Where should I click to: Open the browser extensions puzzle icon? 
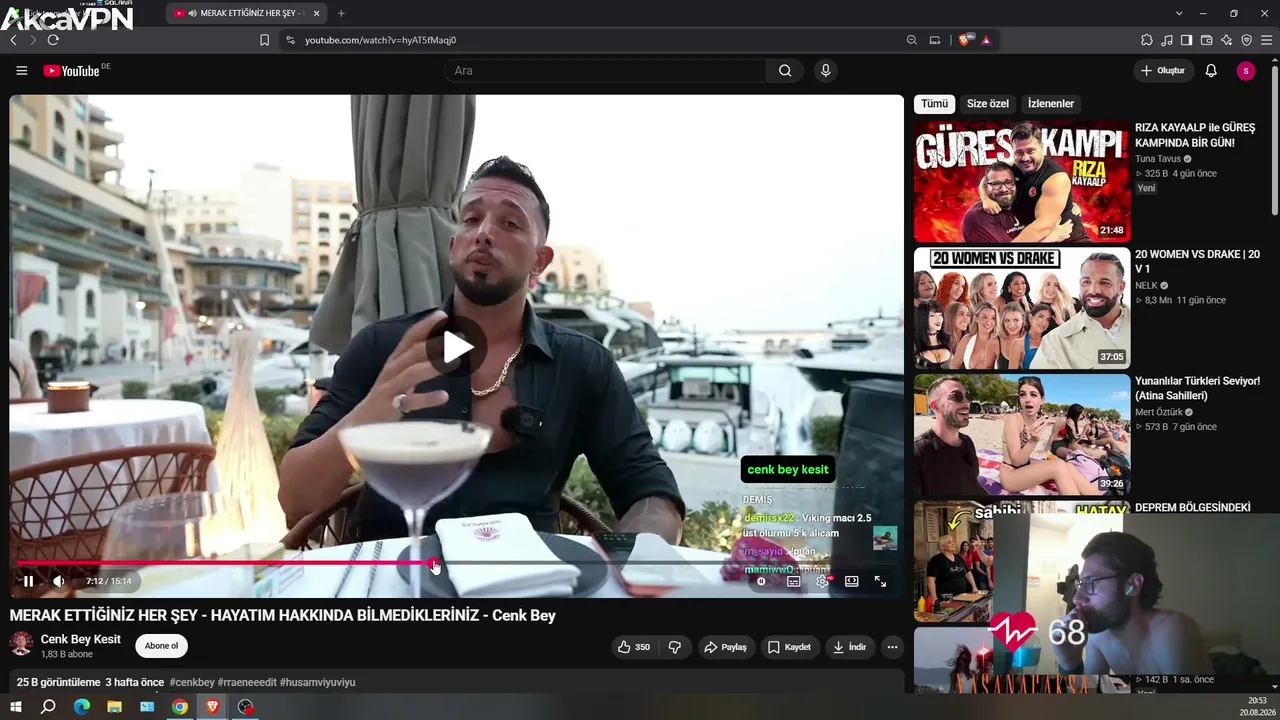point(1147,40)
